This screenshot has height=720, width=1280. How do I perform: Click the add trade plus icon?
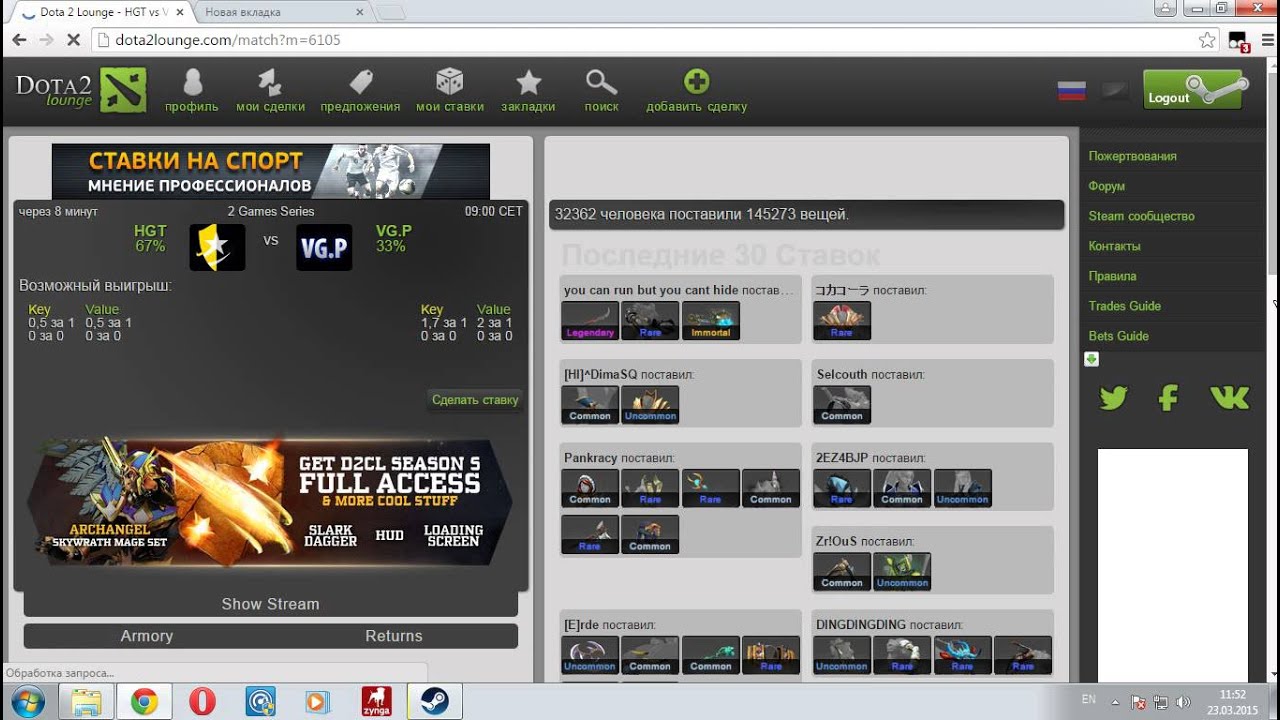[696, 82]
